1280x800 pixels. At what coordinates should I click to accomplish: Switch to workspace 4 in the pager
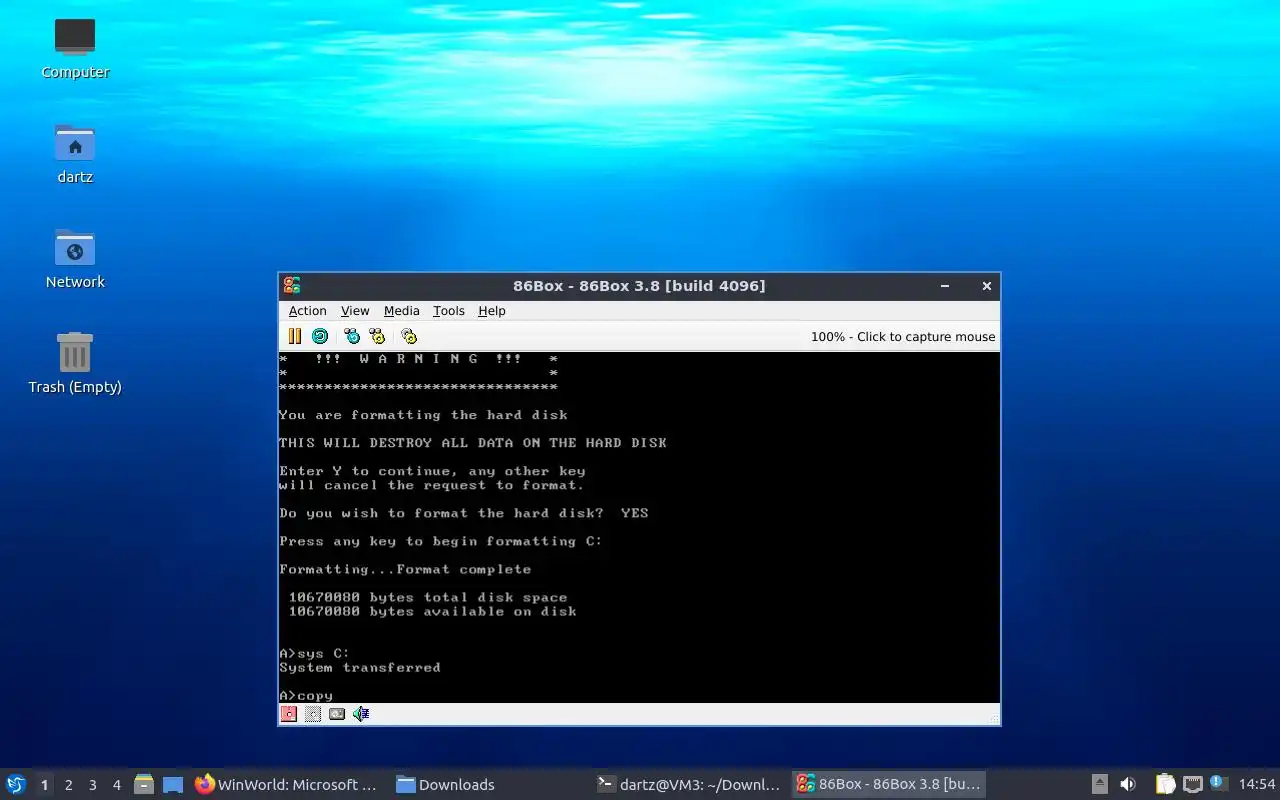coord(116,785)
